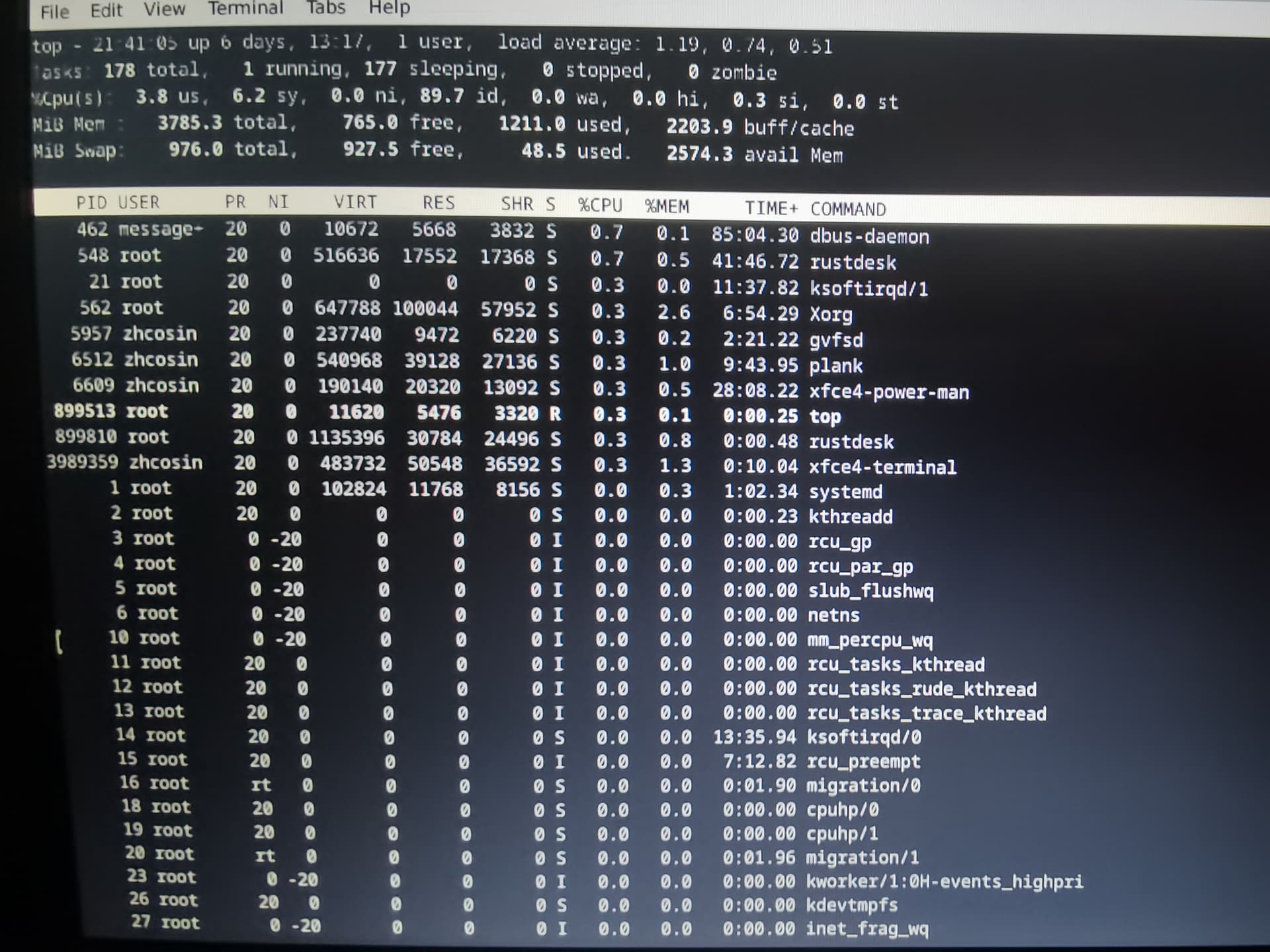Select the dbus-daemon process name

870,236
